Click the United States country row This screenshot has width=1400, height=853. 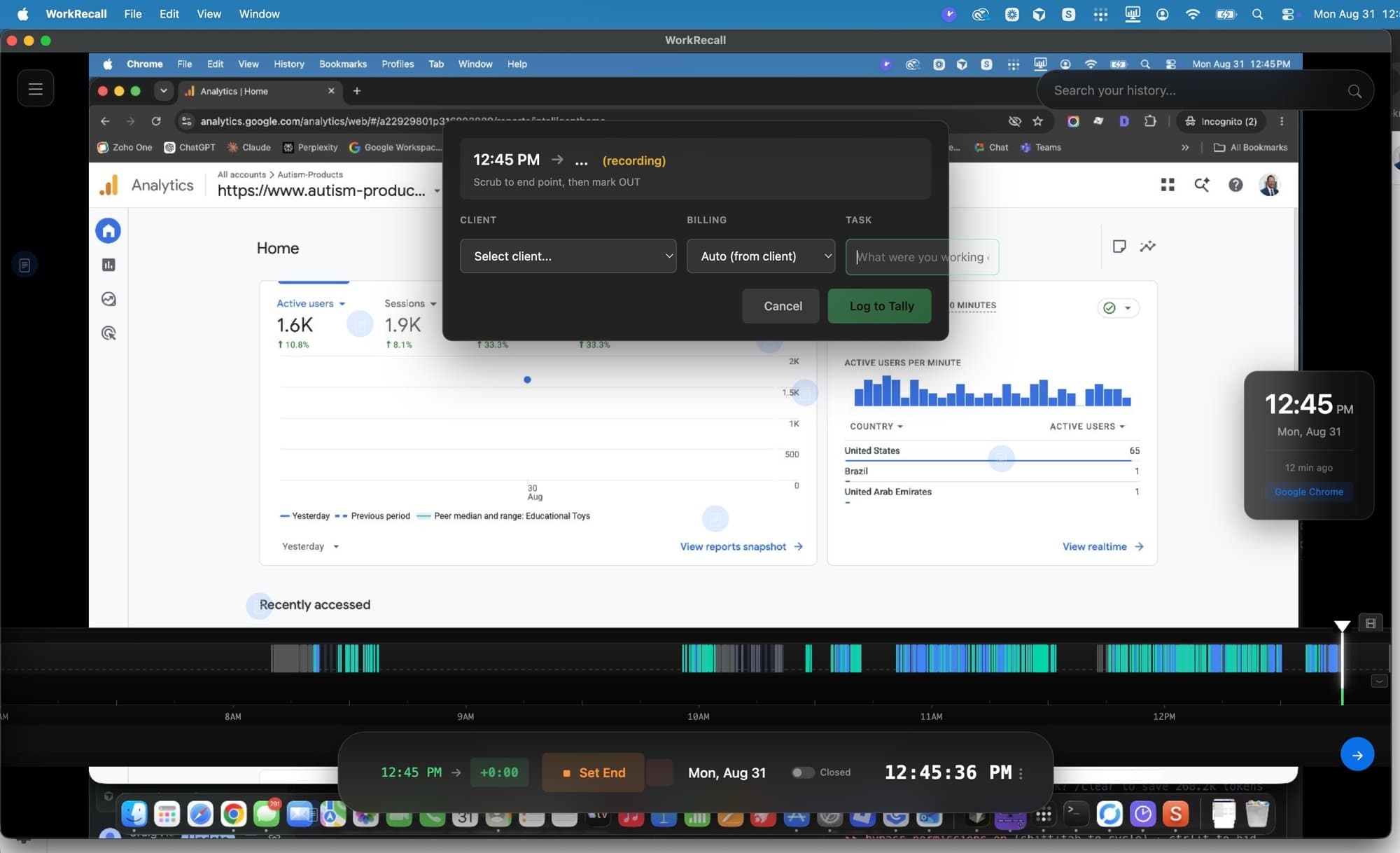992,451
